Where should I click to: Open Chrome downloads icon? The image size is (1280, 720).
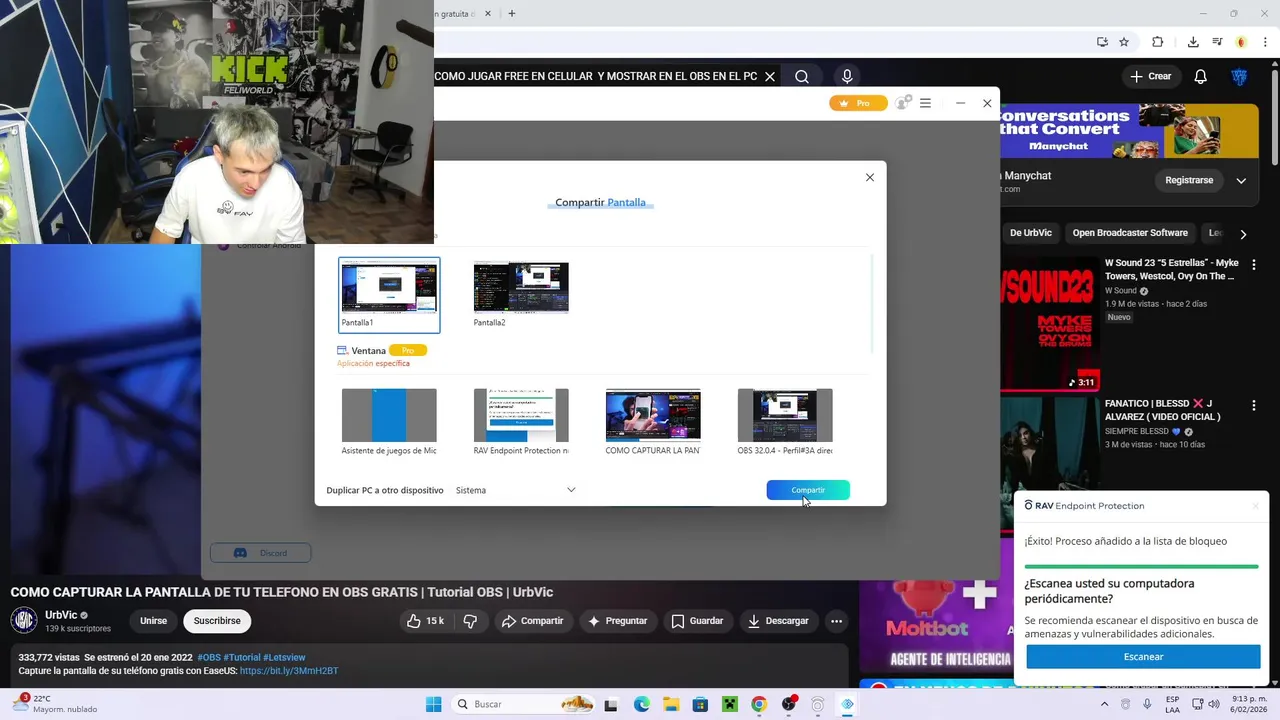(1193, 42)
